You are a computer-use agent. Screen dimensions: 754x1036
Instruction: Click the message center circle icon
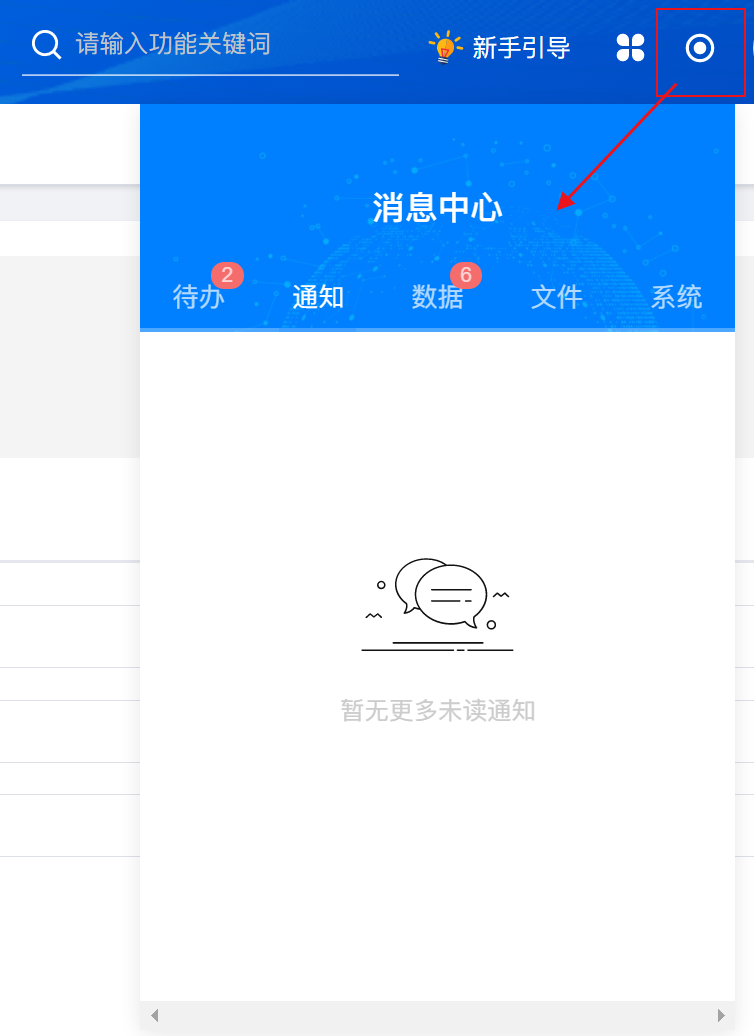[x=700, y=48]
